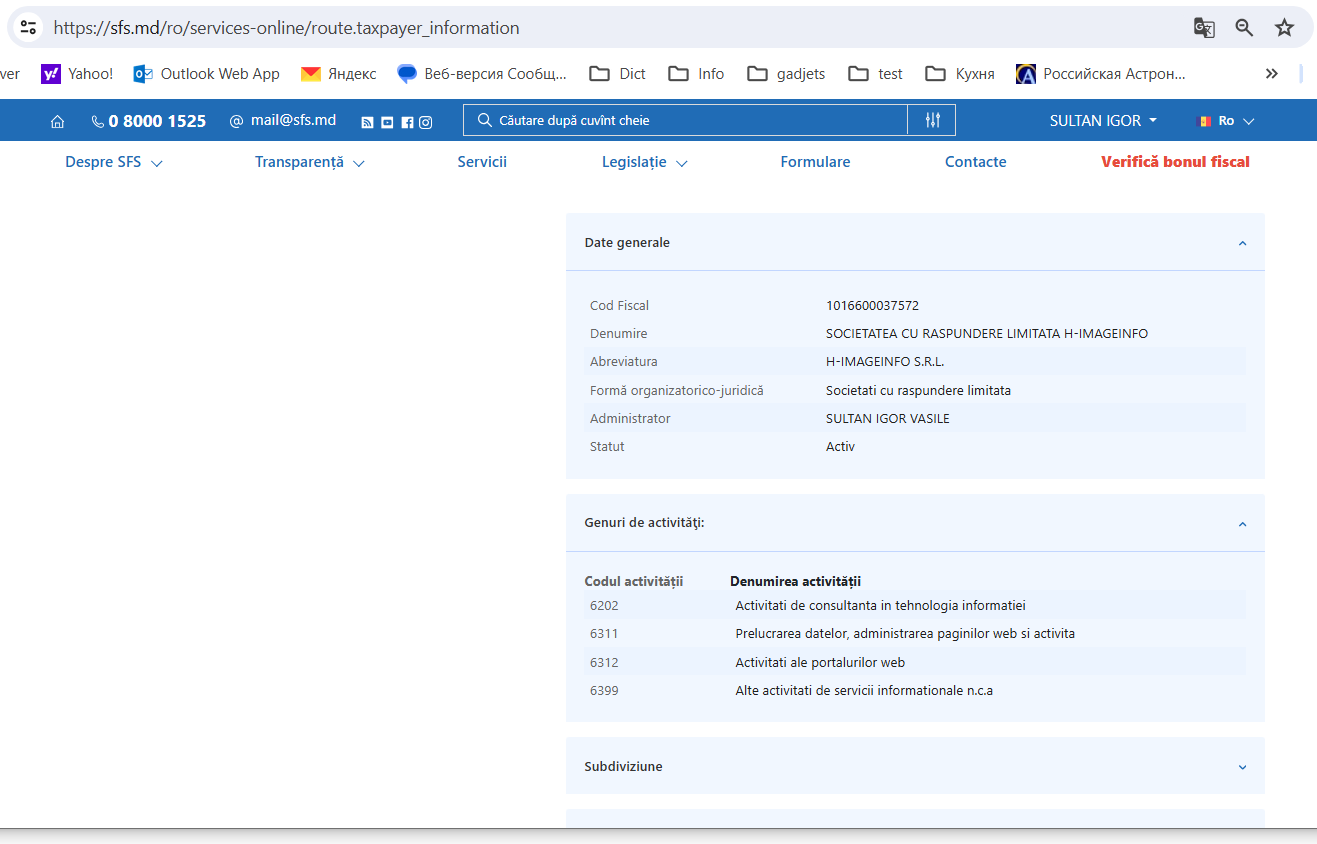This screenshot has height=844, width=1317.
Task: Open the Instagram social icon
Action: click(426, 122)
